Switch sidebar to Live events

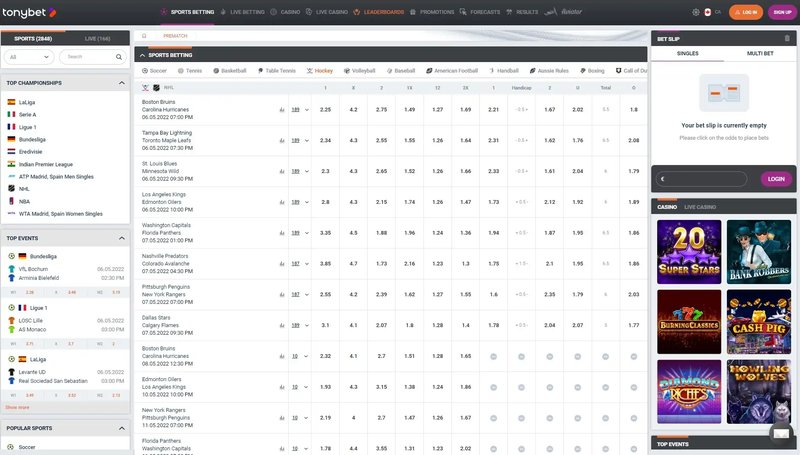click(x=98, y=37)
